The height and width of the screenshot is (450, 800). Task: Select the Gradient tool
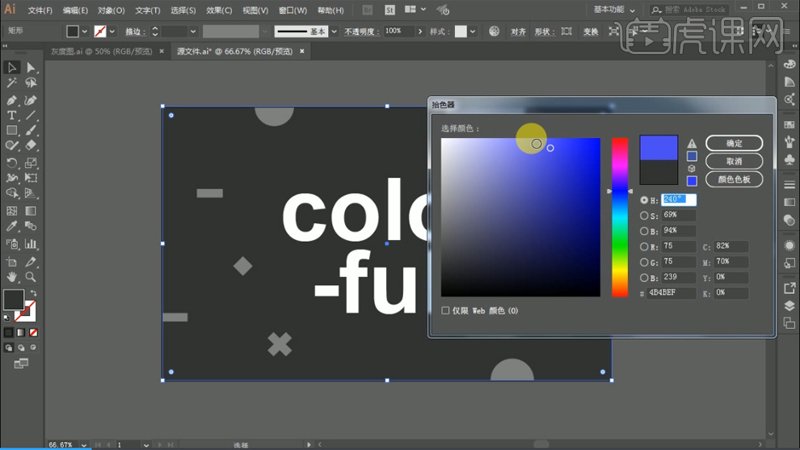coord(31,211)
